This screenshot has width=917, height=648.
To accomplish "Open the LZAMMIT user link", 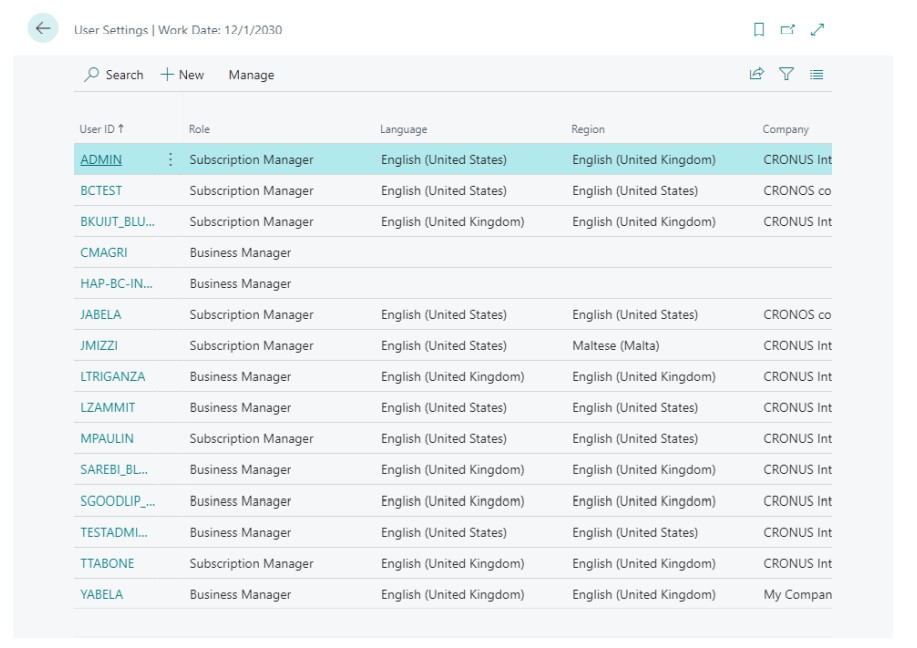I will coord(108,408).
